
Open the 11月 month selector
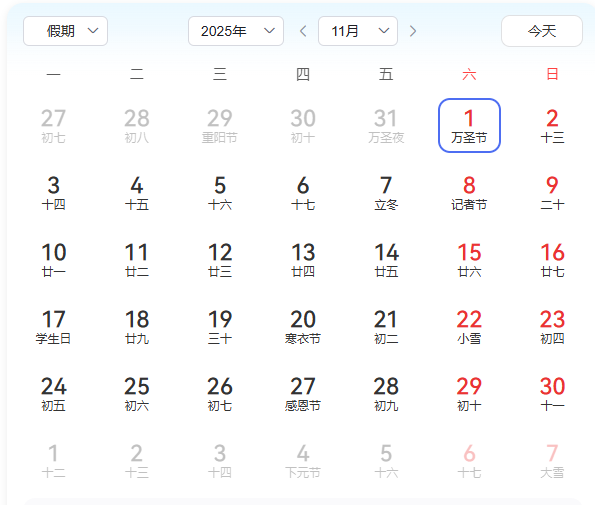(x=358, y=31)
